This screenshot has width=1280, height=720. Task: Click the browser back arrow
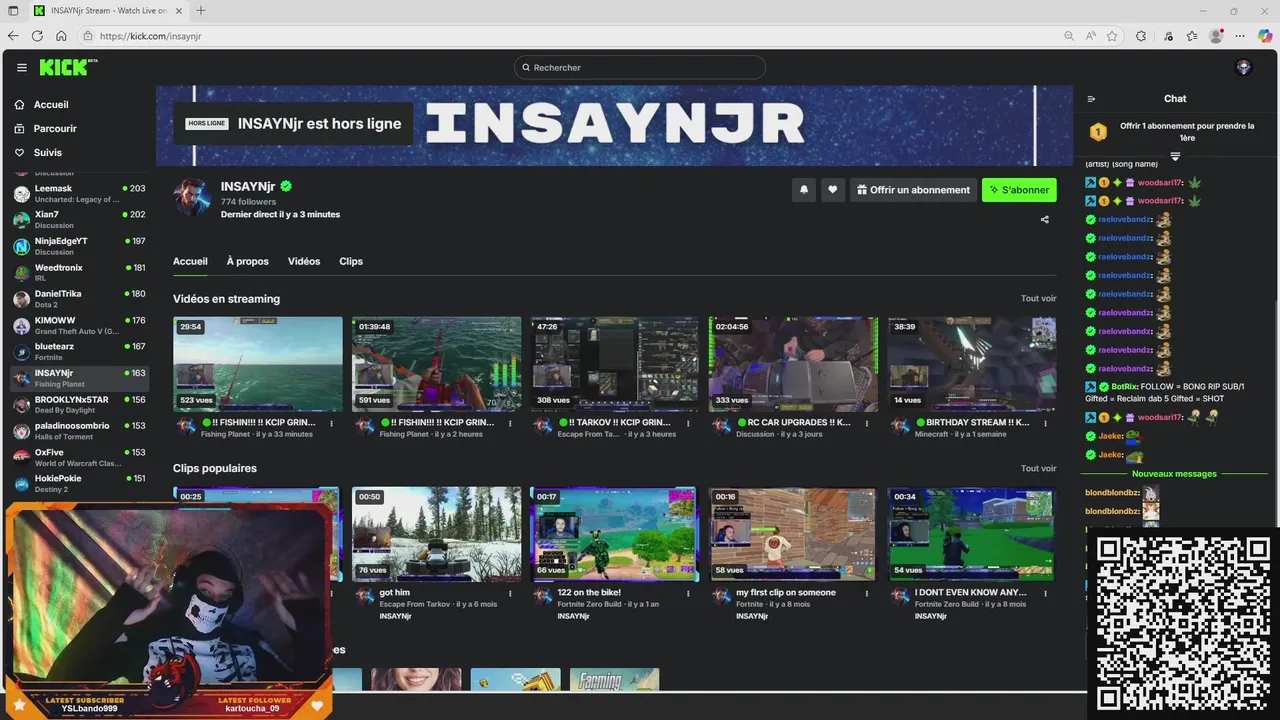coord(13,36)
